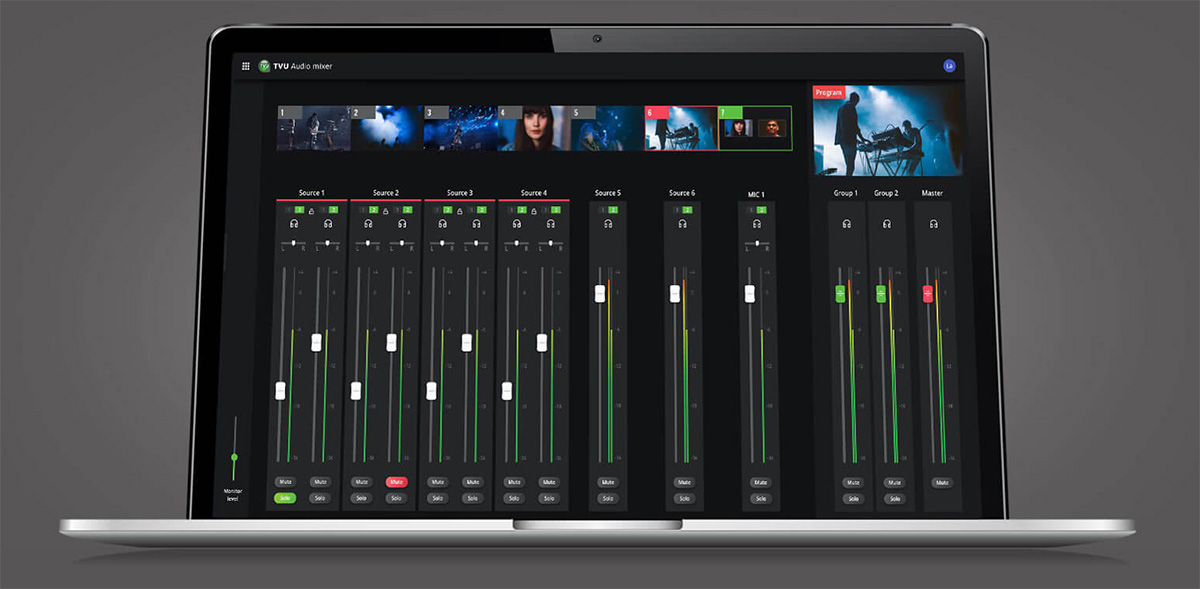The image size is (1200, 589).
Task: Toggle headphone monitor on Source 1 left channel
Action: pos(293,224)
